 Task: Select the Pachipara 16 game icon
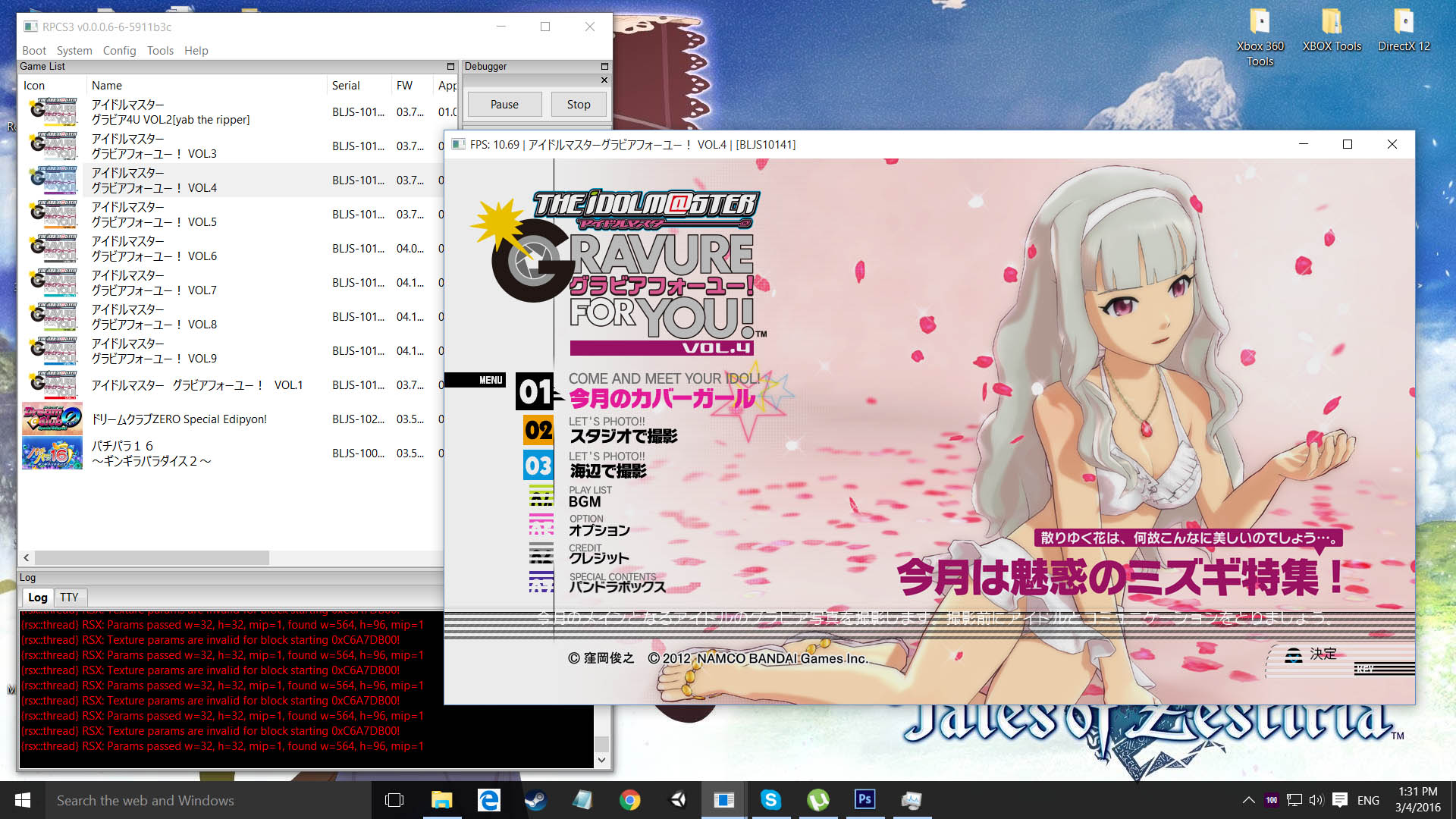[52, 453]
